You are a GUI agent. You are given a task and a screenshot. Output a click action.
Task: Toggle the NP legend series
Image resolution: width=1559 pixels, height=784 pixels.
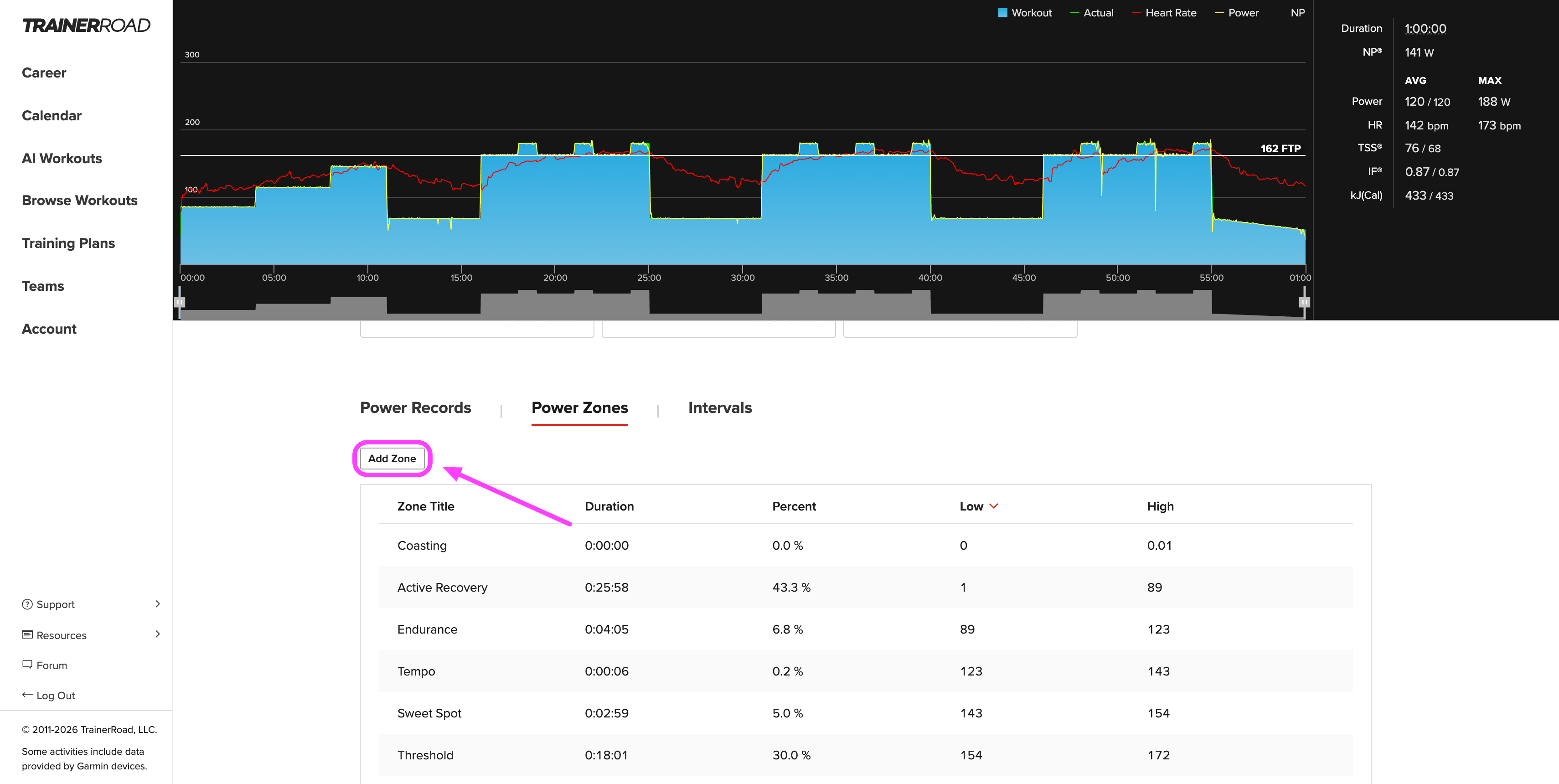coord(1297,13)
